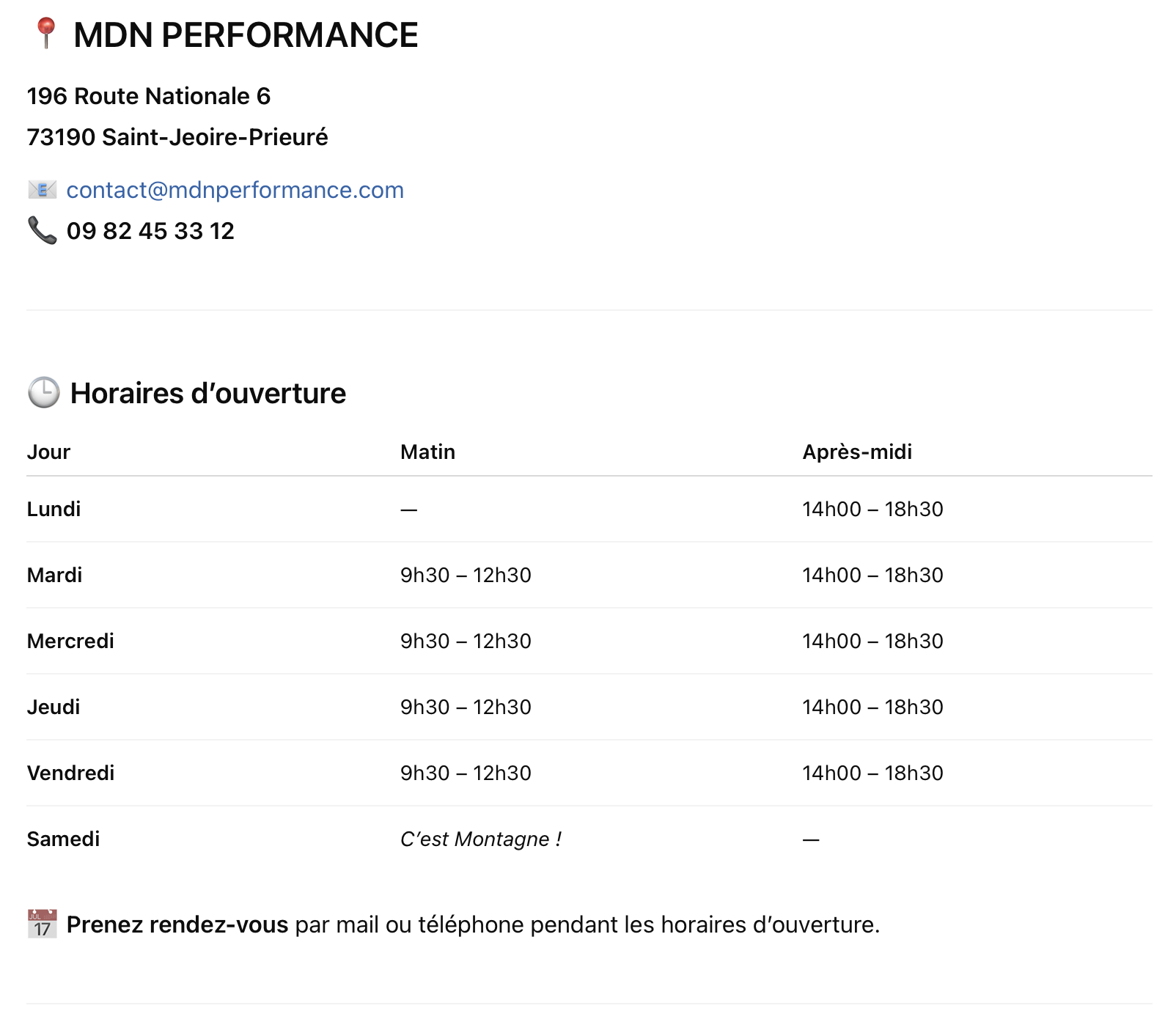
Task: Click the MDN PERFORMANCE heading
Action: (246, 35)
